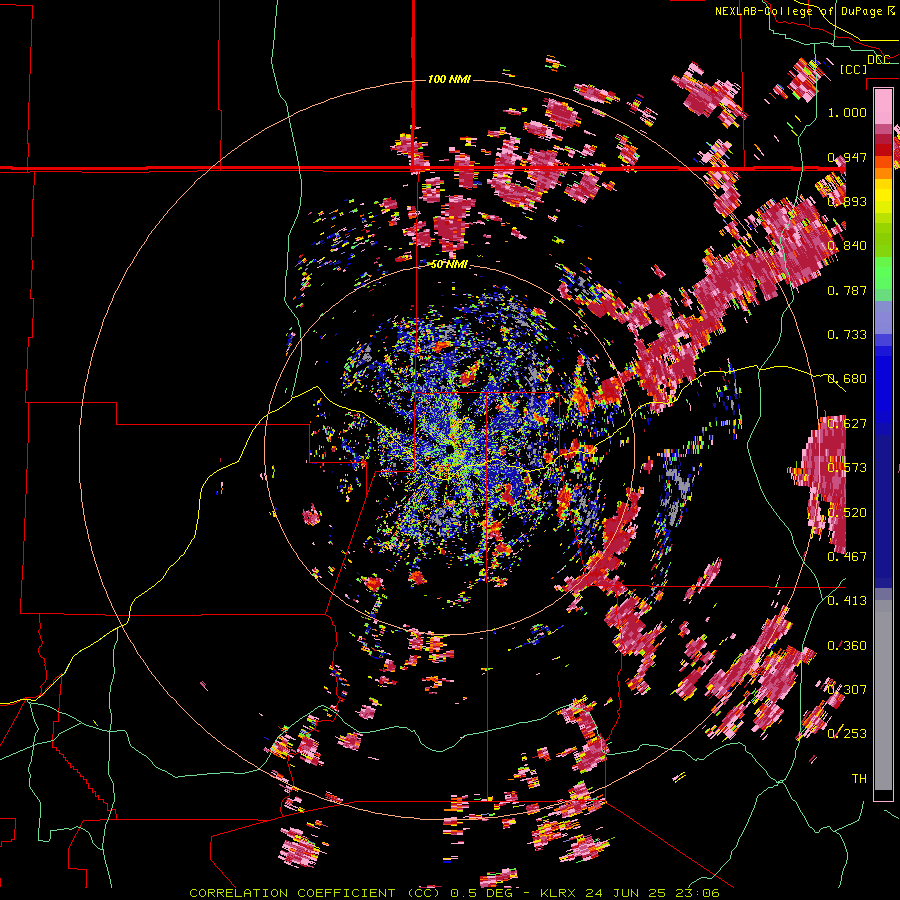Select the 0.253 legend value

[847, 734]
